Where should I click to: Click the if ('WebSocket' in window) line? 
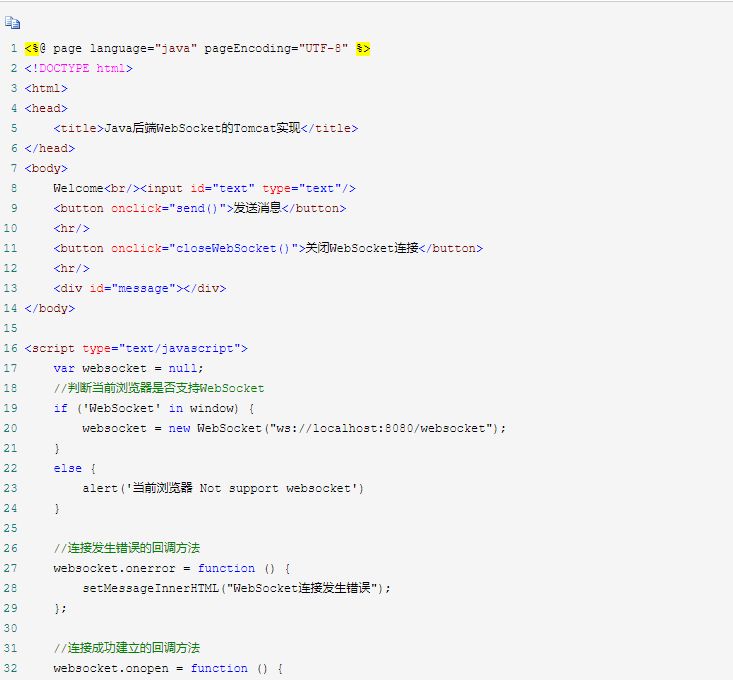tap(154, 408)
